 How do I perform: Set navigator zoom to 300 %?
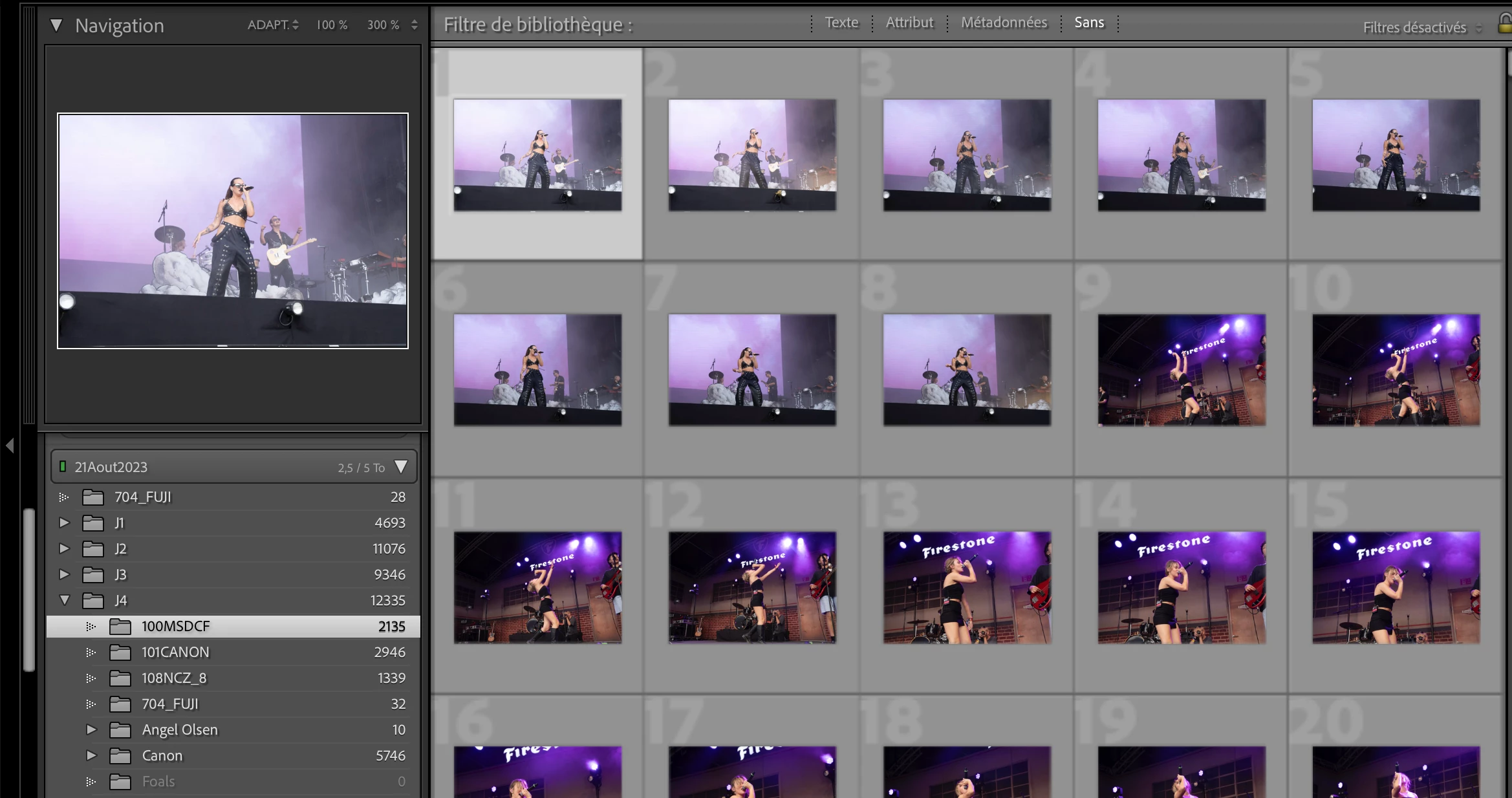[x=383, y=25]
